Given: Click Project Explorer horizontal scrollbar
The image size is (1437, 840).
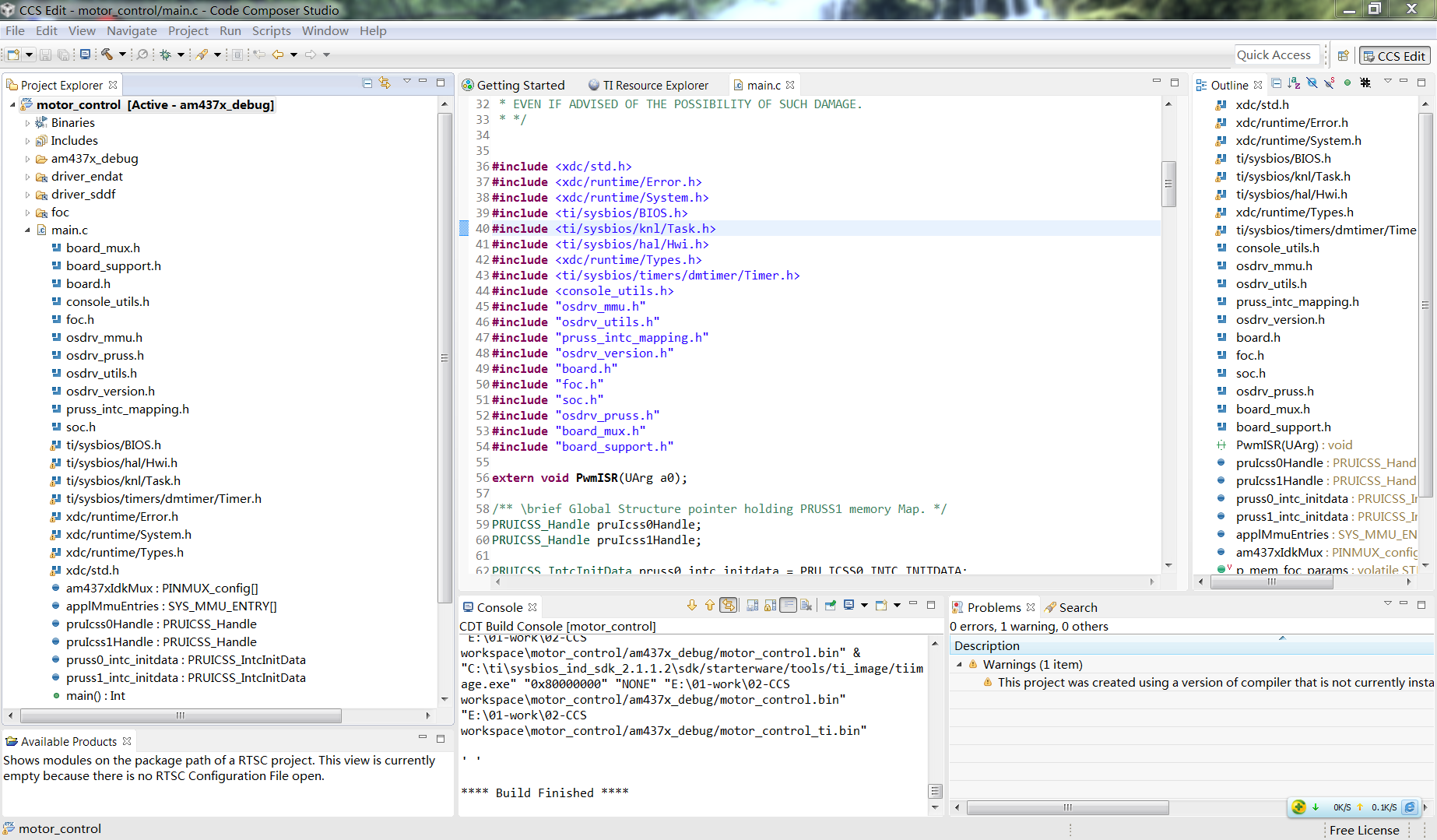Looking at the screenshot, I should [180, 715].
